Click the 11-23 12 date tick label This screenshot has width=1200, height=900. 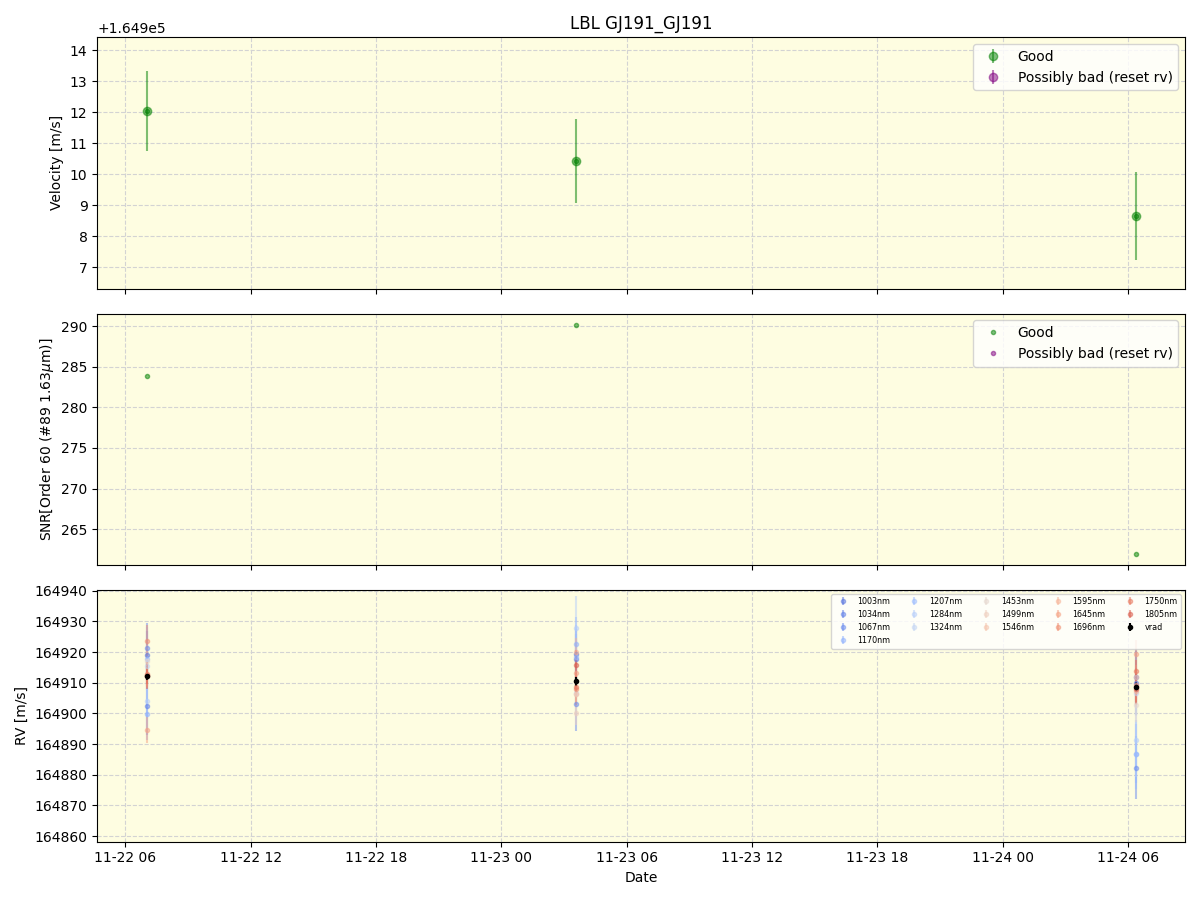(x=752, y=856)
